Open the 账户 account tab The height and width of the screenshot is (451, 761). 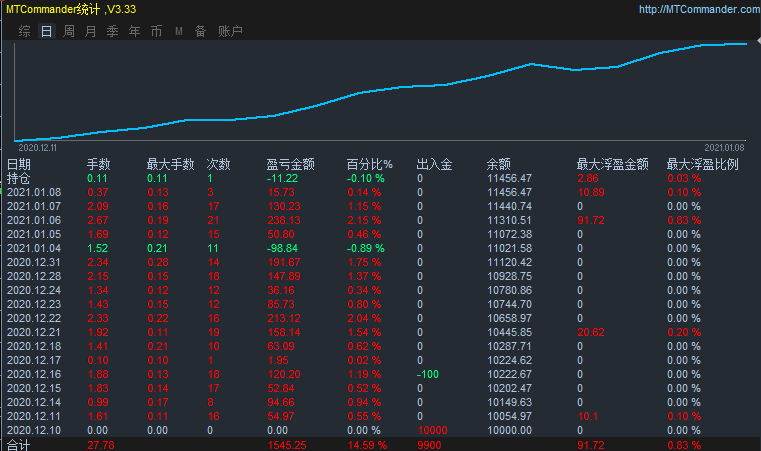click(231, 32)
